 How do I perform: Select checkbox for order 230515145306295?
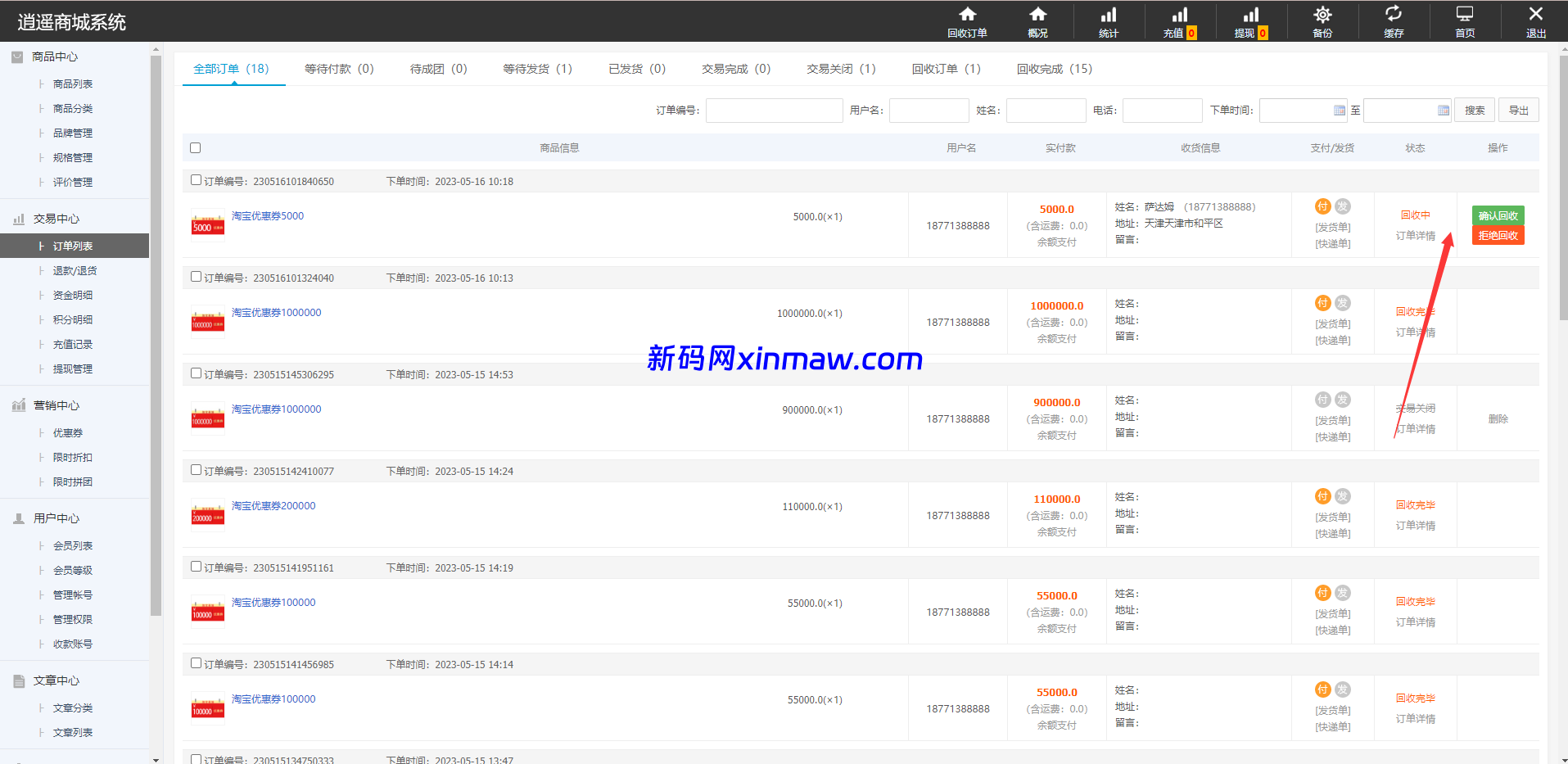[196, 373]
